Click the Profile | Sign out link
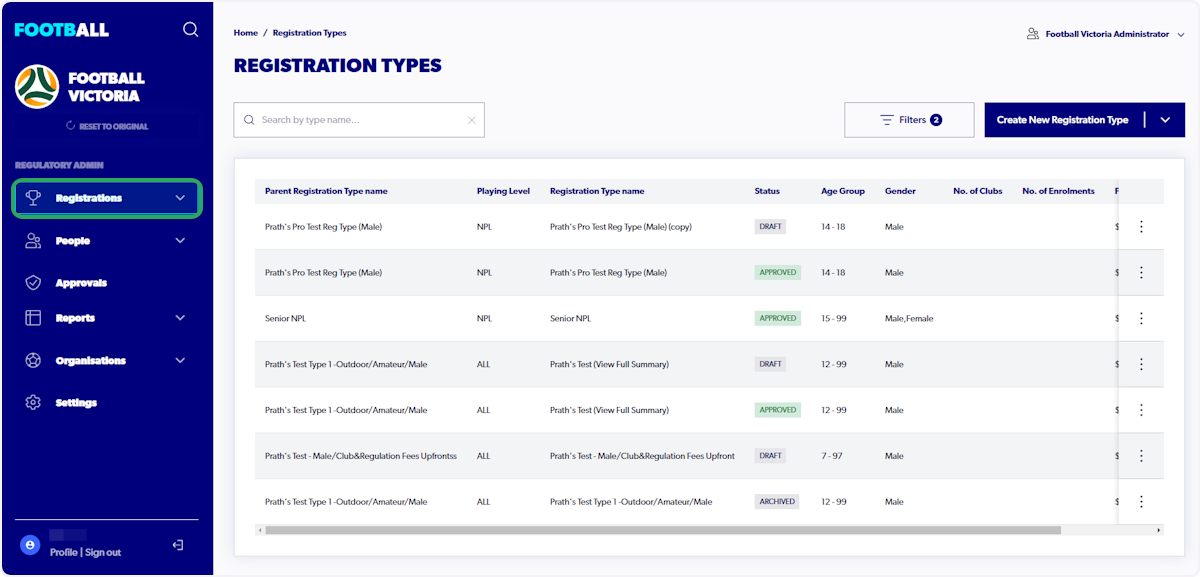The image size is (1200, 577). click(x=86, y=552)
